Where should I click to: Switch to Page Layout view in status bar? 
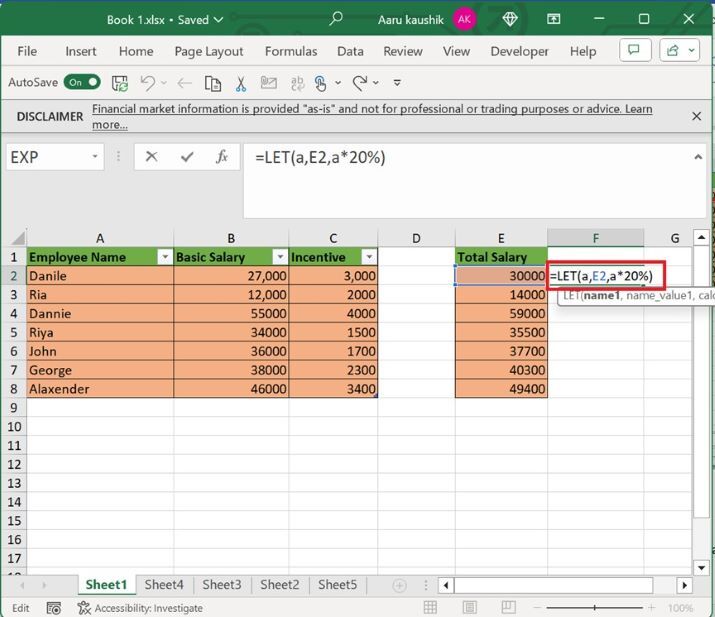(467, 608)
